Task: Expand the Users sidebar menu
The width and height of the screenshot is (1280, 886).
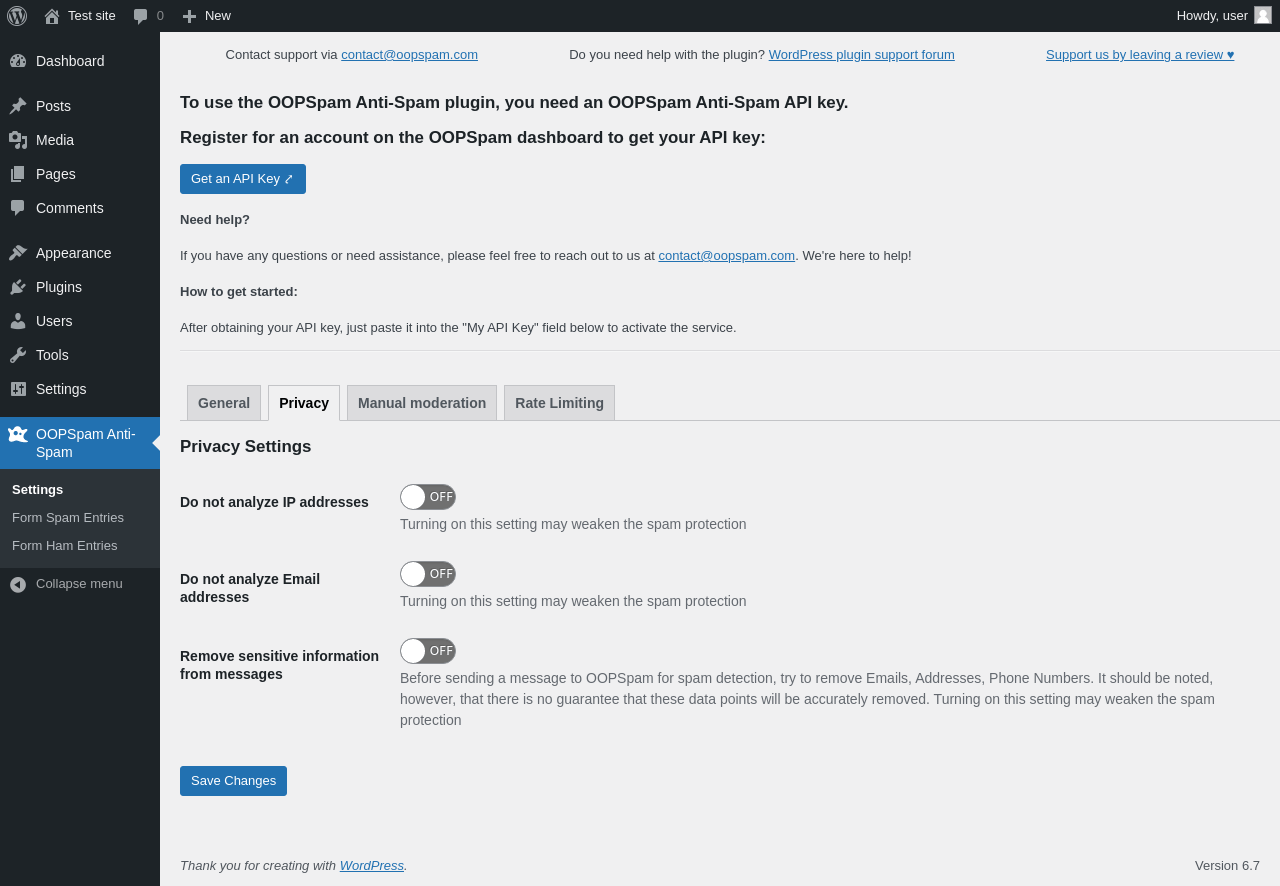Action: [54, 321]
